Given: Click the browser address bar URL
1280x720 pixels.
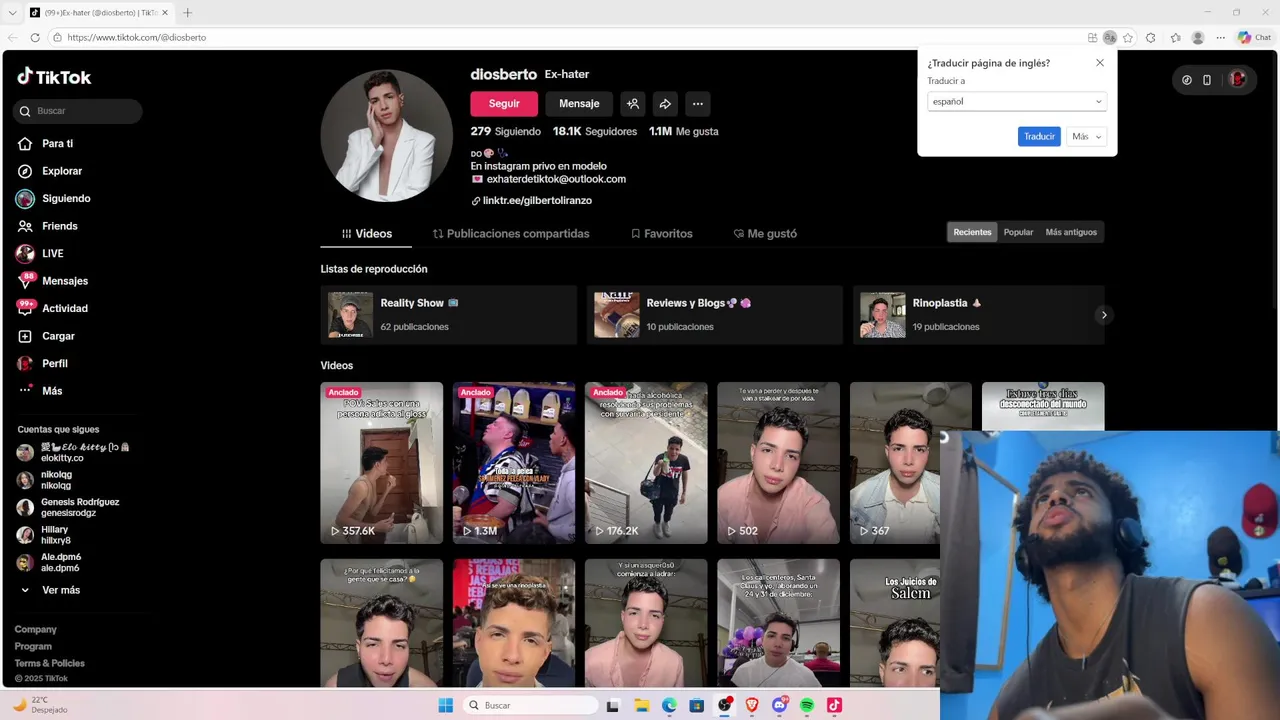Looking at the screenshot, I should pos(137,37).
